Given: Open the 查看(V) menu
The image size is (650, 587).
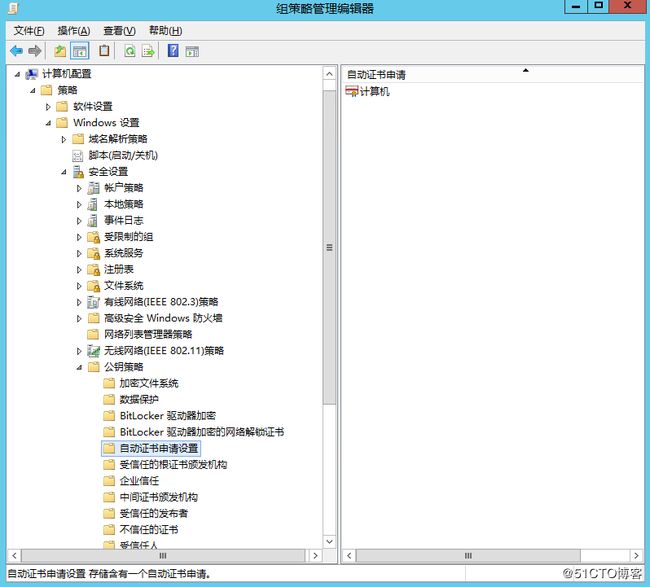Looking at the screenshot, I should click(x=119, y=31).
